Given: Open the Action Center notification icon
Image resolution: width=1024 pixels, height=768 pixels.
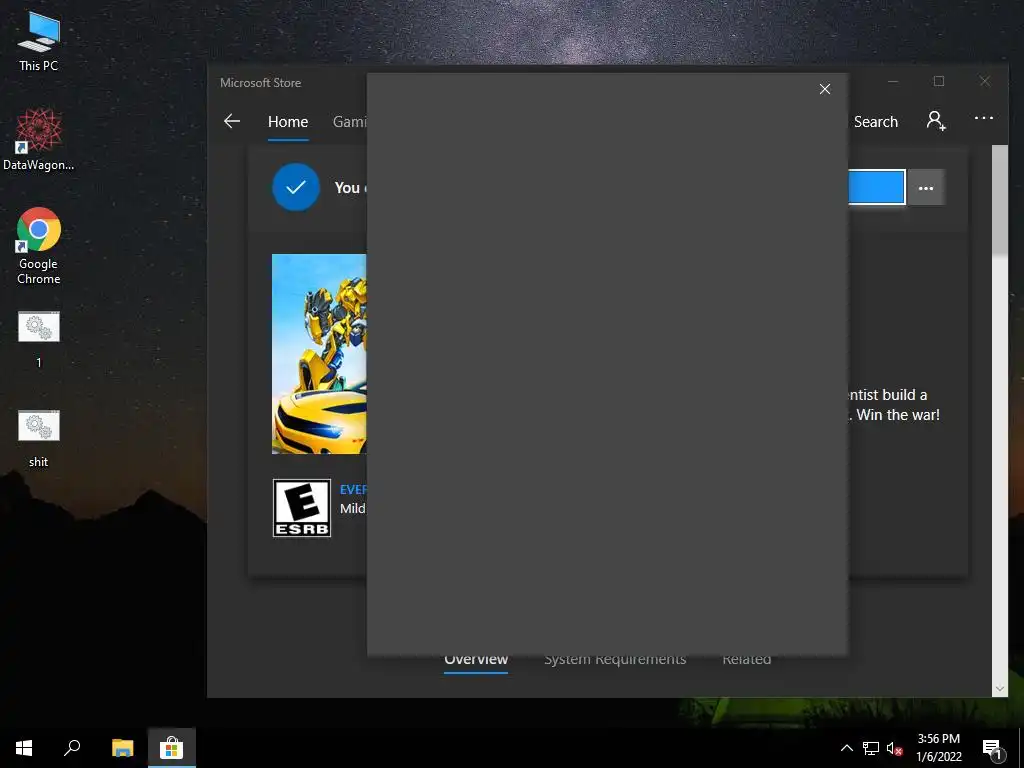Looking at the screenshot, I should pos(993,748).
